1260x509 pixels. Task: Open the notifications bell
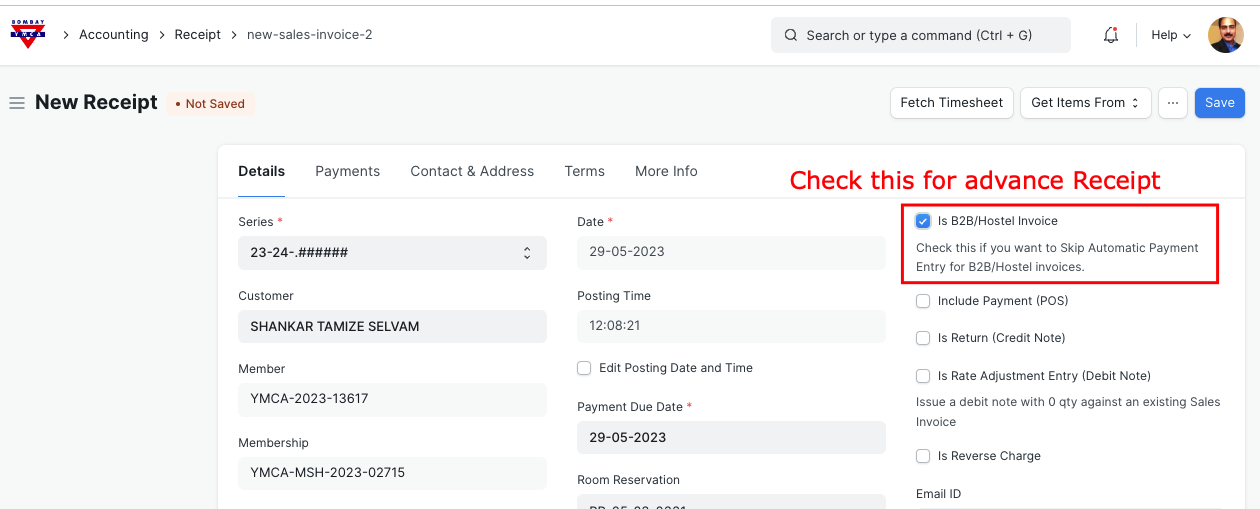tap(1110, 35)
